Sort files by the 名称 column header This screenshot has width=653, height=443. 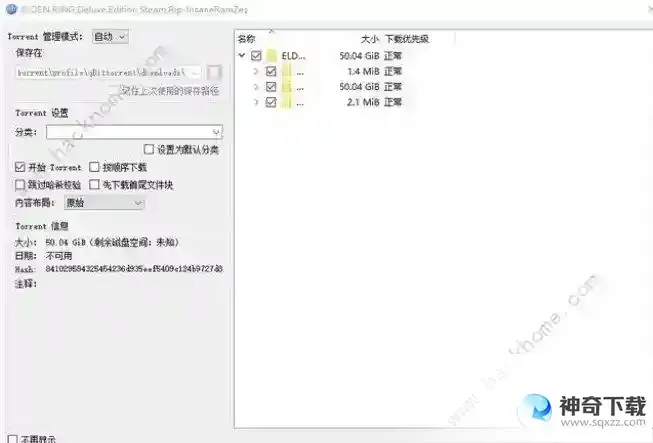point(246,39)
